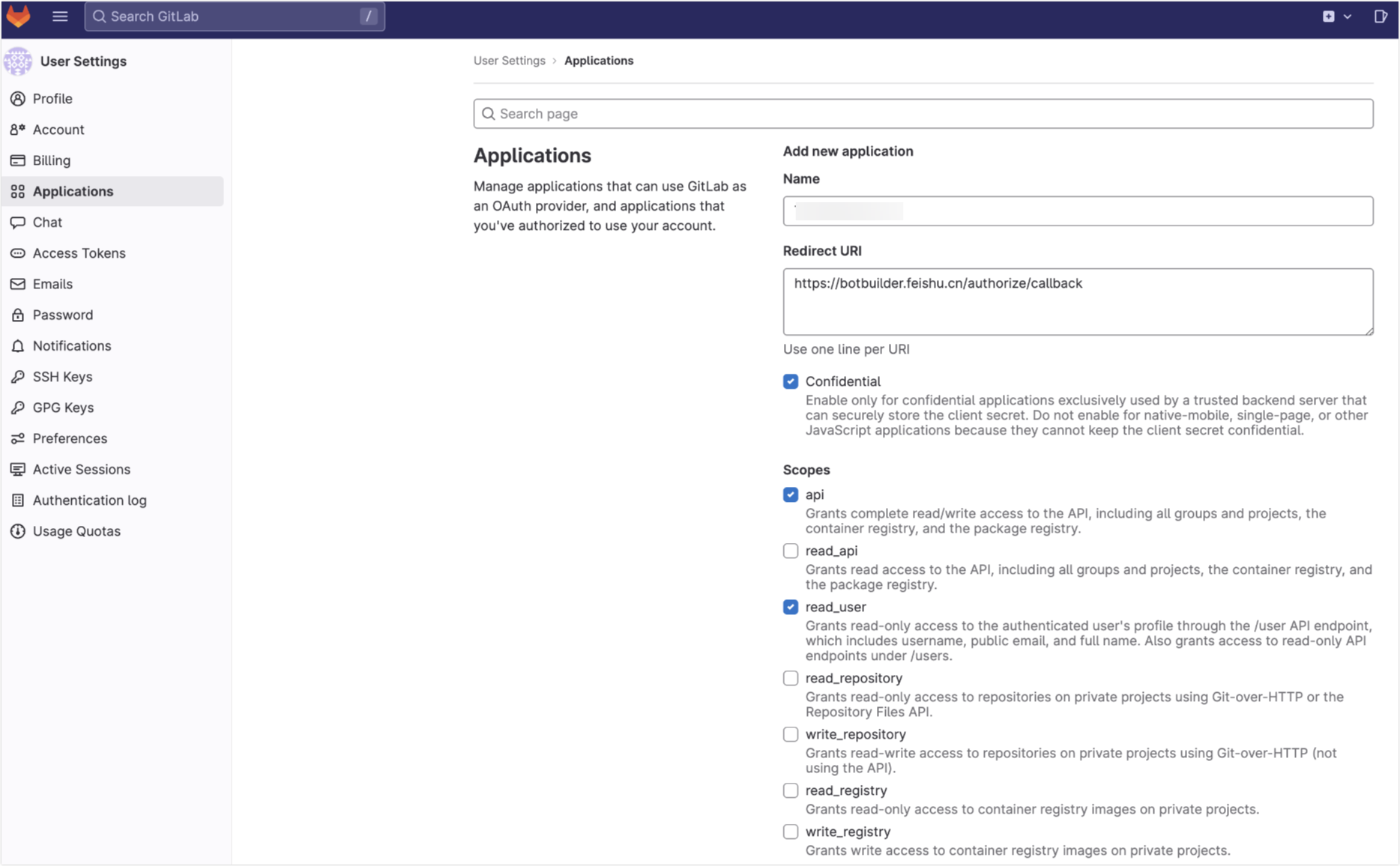Select the Notifications bell icon

[x=18, y=345]
